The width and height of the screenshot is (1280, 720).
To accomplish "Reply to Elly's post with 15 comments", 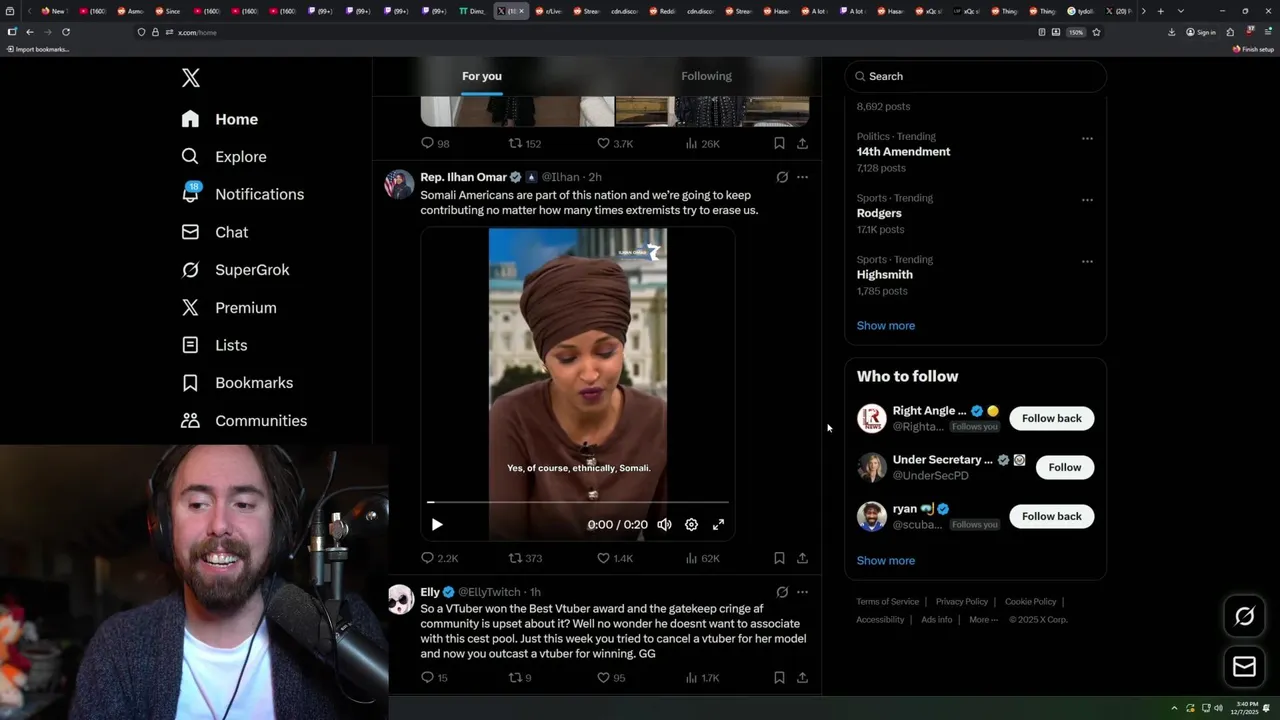I will pos(434,678).
